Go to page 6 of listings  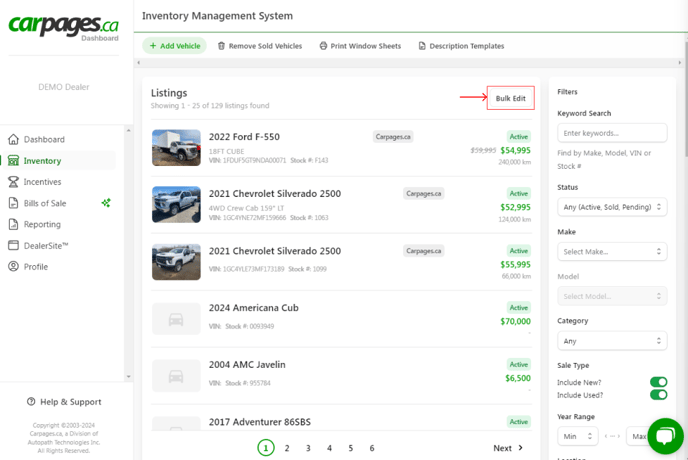(x=372, y=448)
